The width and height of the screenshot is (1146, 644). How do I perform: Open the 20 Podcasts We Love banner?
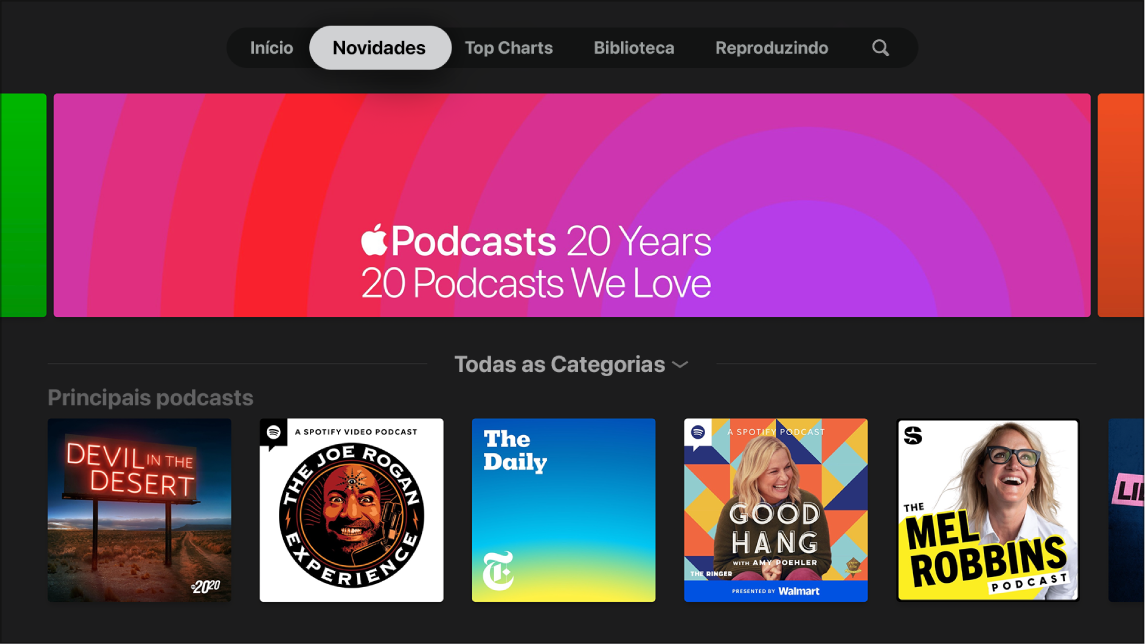coord(571,205)
